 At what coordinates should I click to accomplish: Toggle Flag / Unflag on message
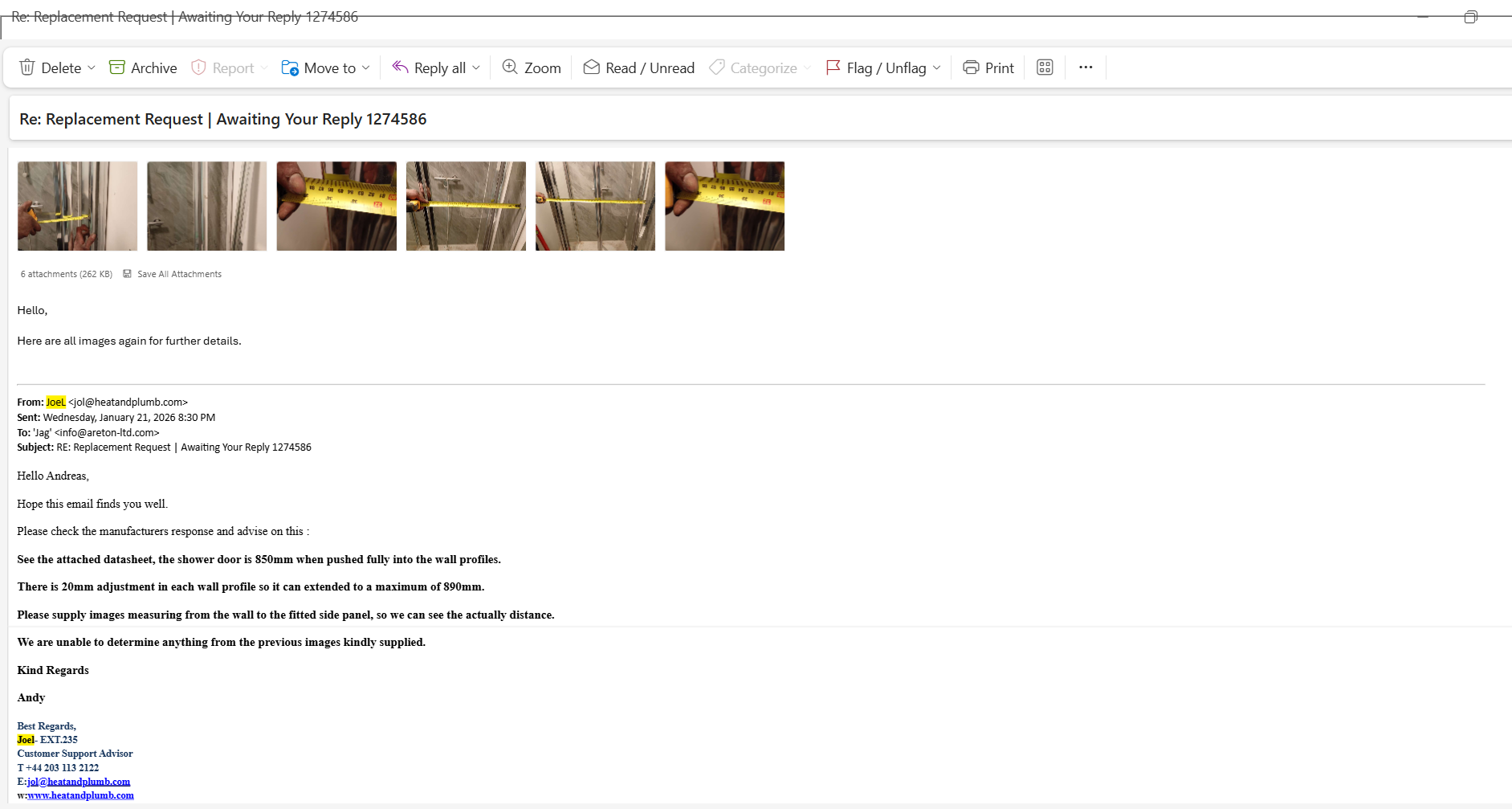[876, 67]
